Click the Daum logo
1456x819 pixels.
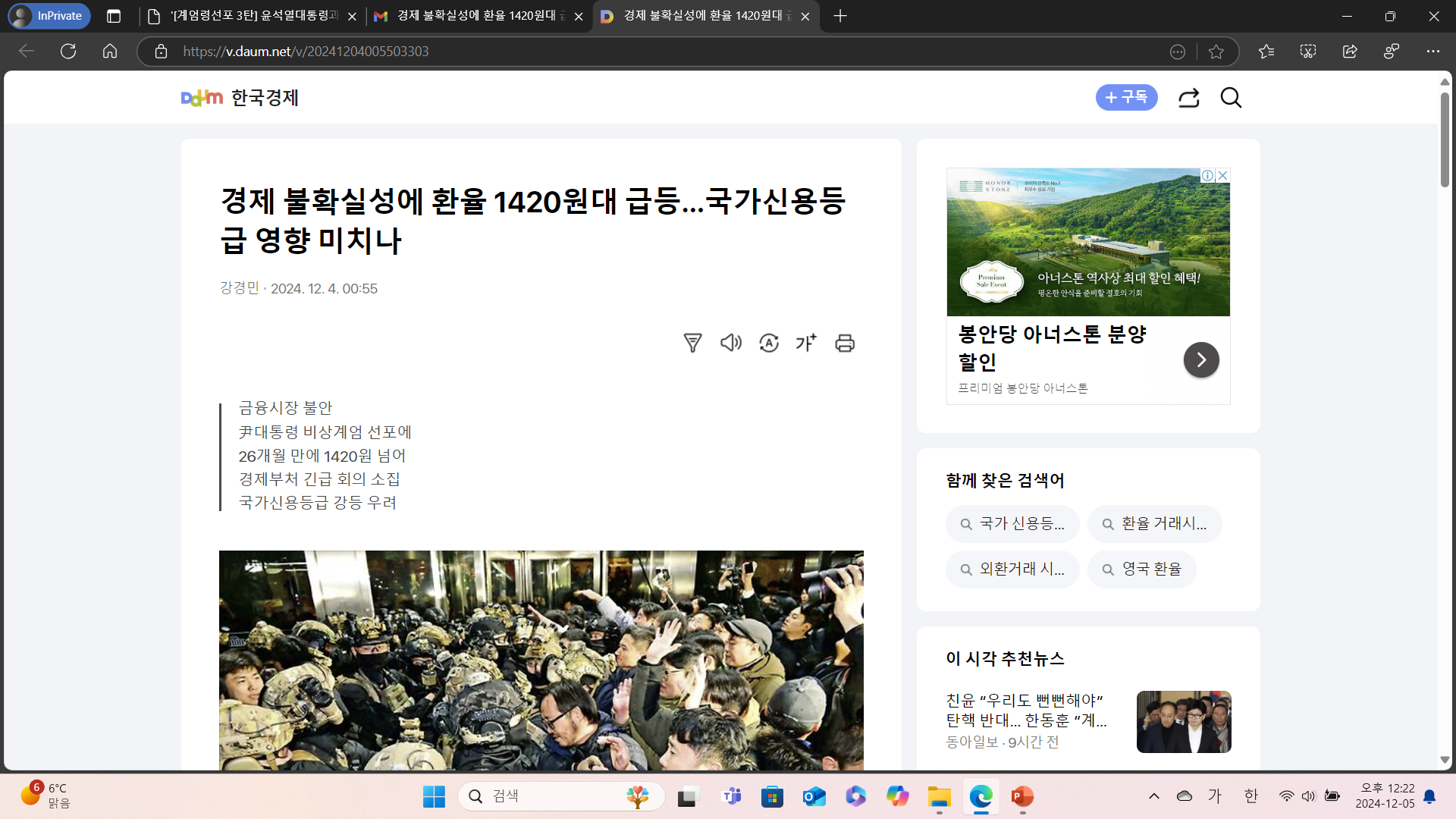tap(202, 98)
